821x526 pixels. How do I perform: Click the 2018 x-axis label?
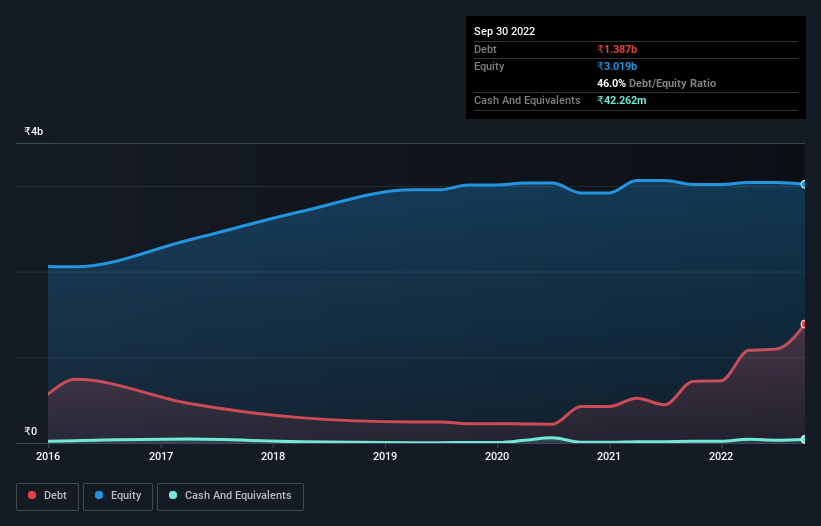273,456
